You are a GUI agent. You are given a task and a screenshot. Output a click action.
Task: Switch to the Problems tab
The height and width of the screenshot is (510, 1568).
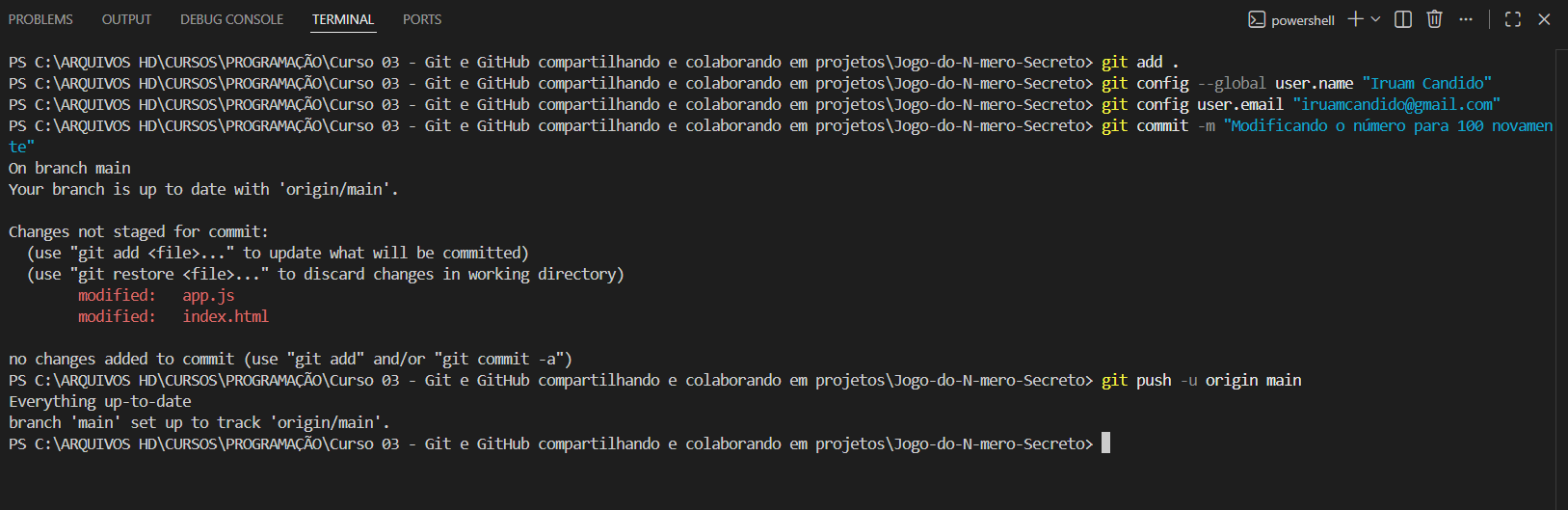click(40, 19)
